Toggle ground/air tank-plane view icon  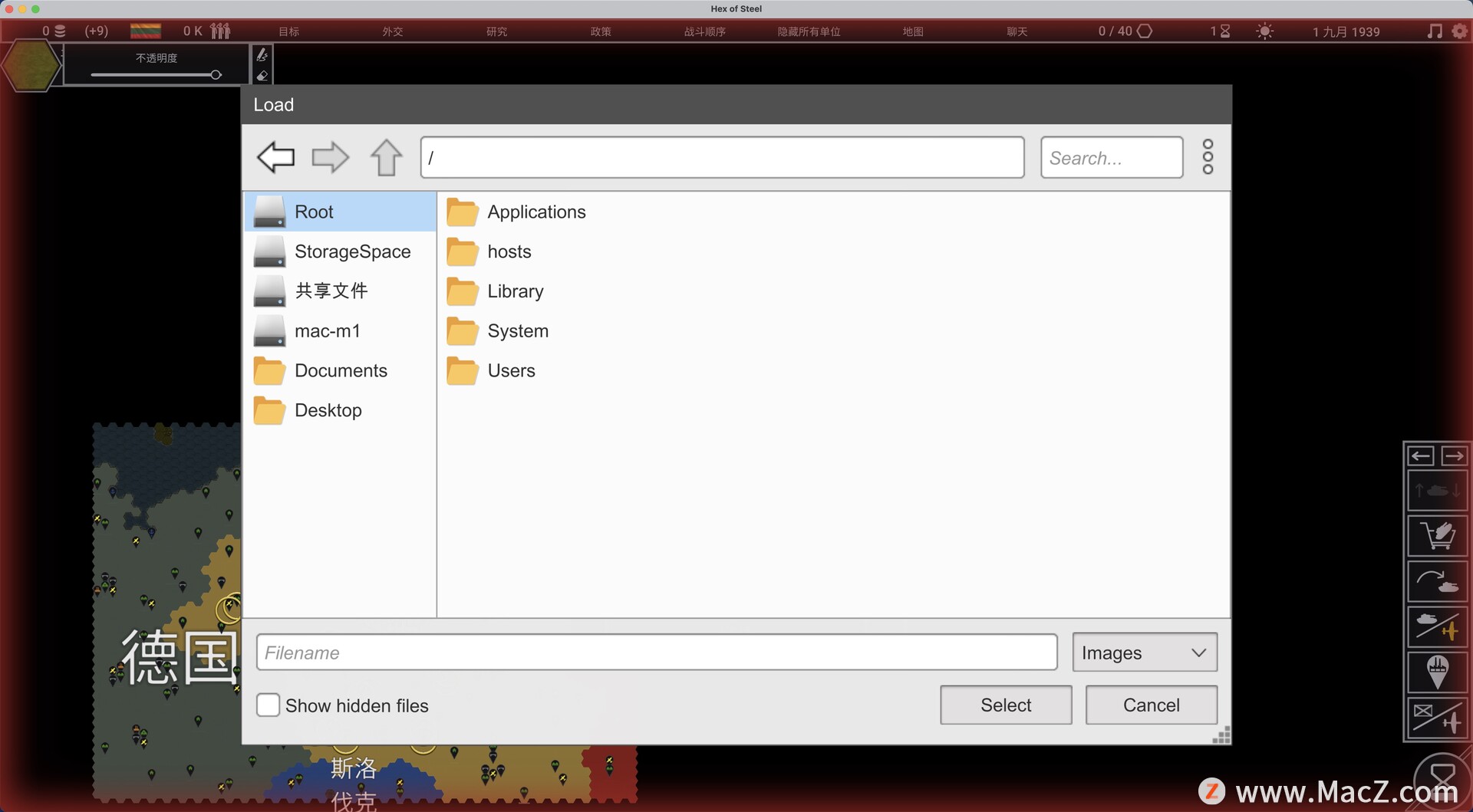pos(1438,626)
